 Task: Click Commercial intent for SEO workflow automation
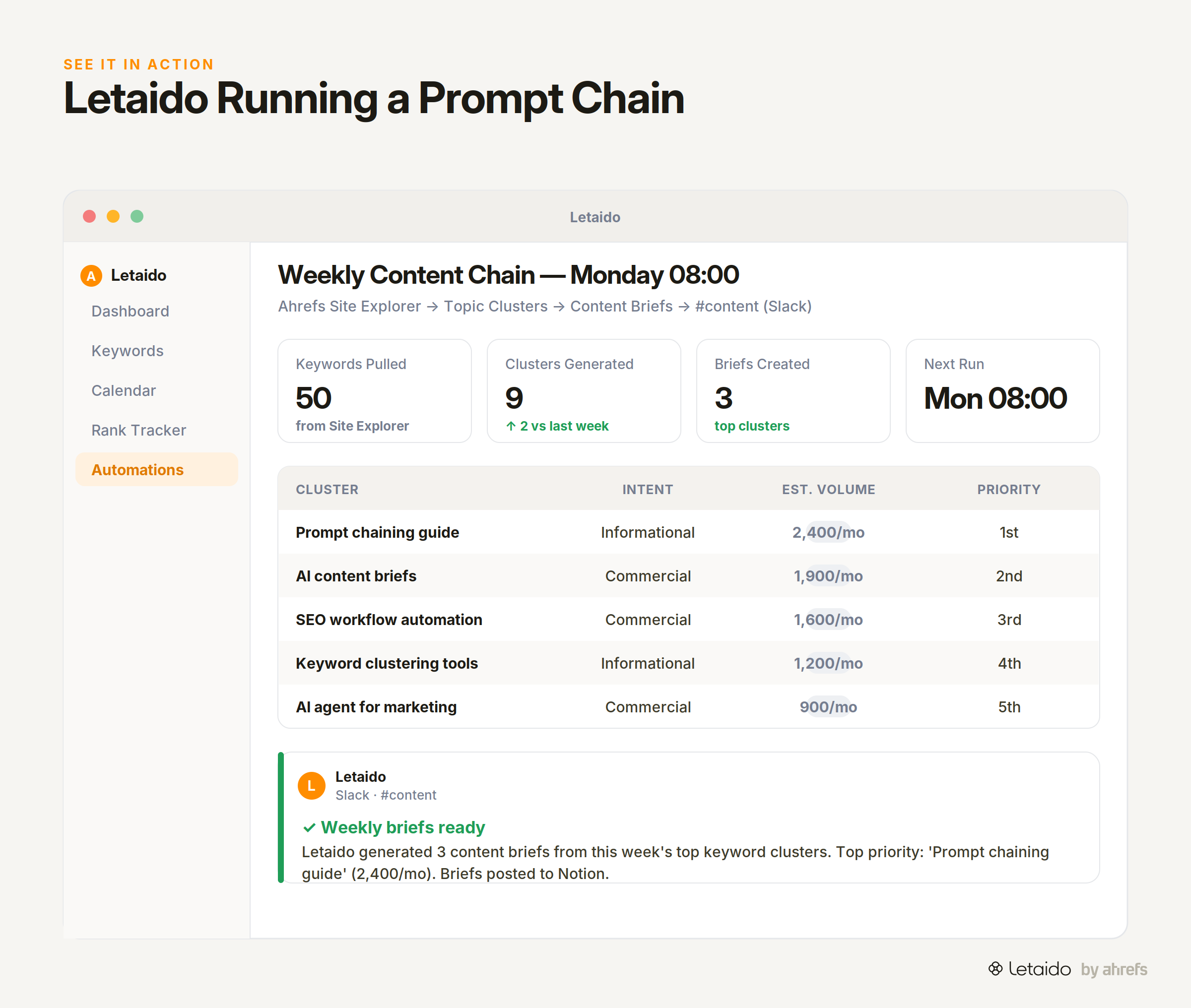click(x=648, y=620)
